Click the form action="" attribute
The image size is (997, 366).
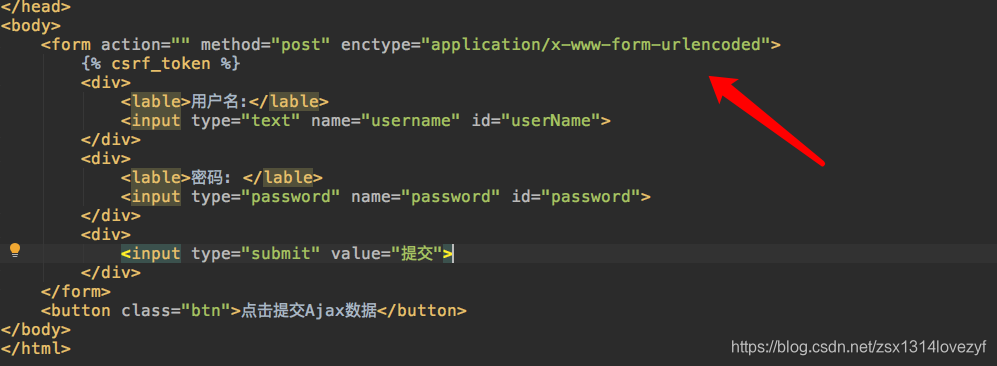tap(145, 44)
